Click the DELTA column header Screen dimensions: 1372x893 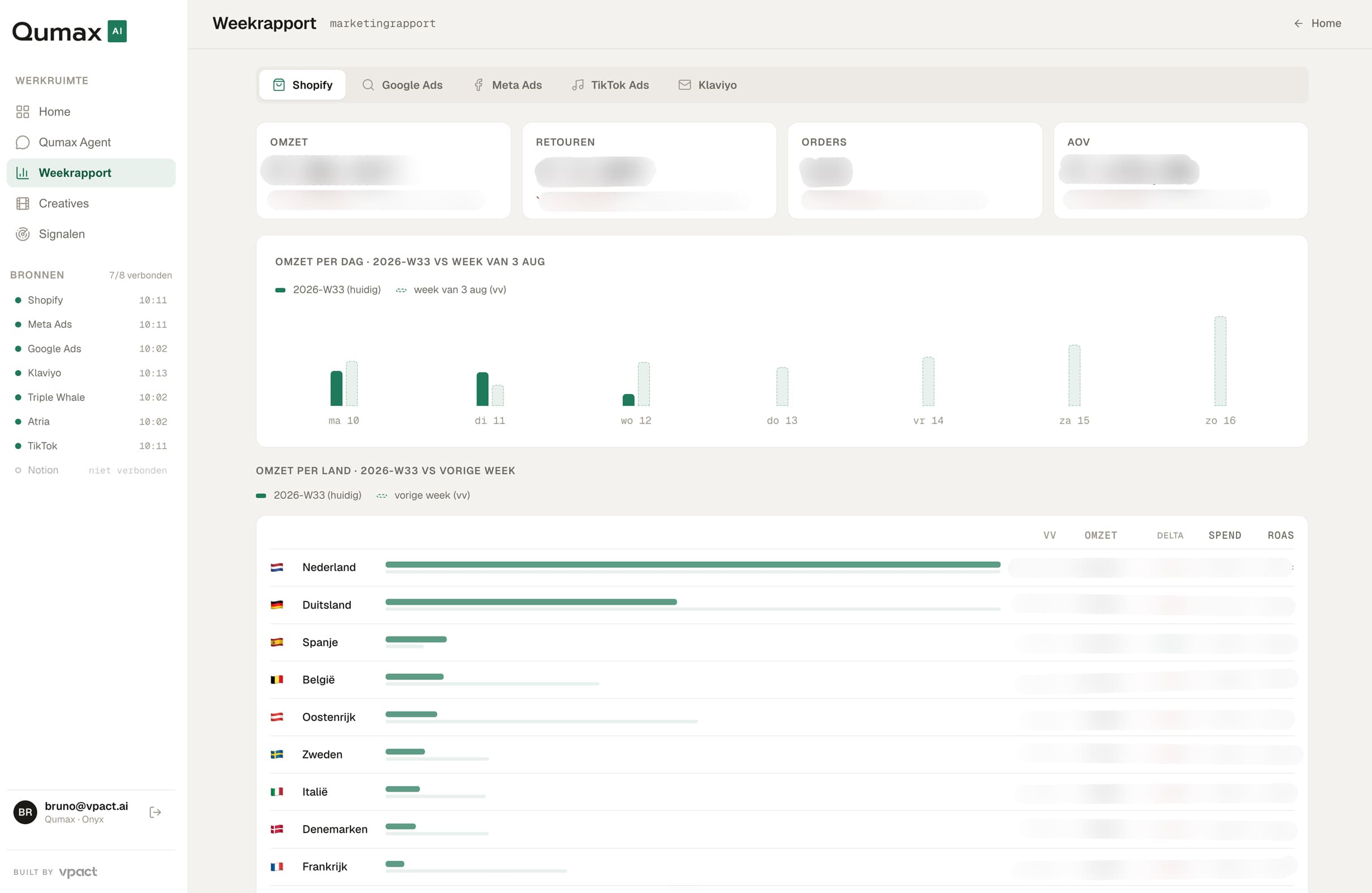point(1170,535)
